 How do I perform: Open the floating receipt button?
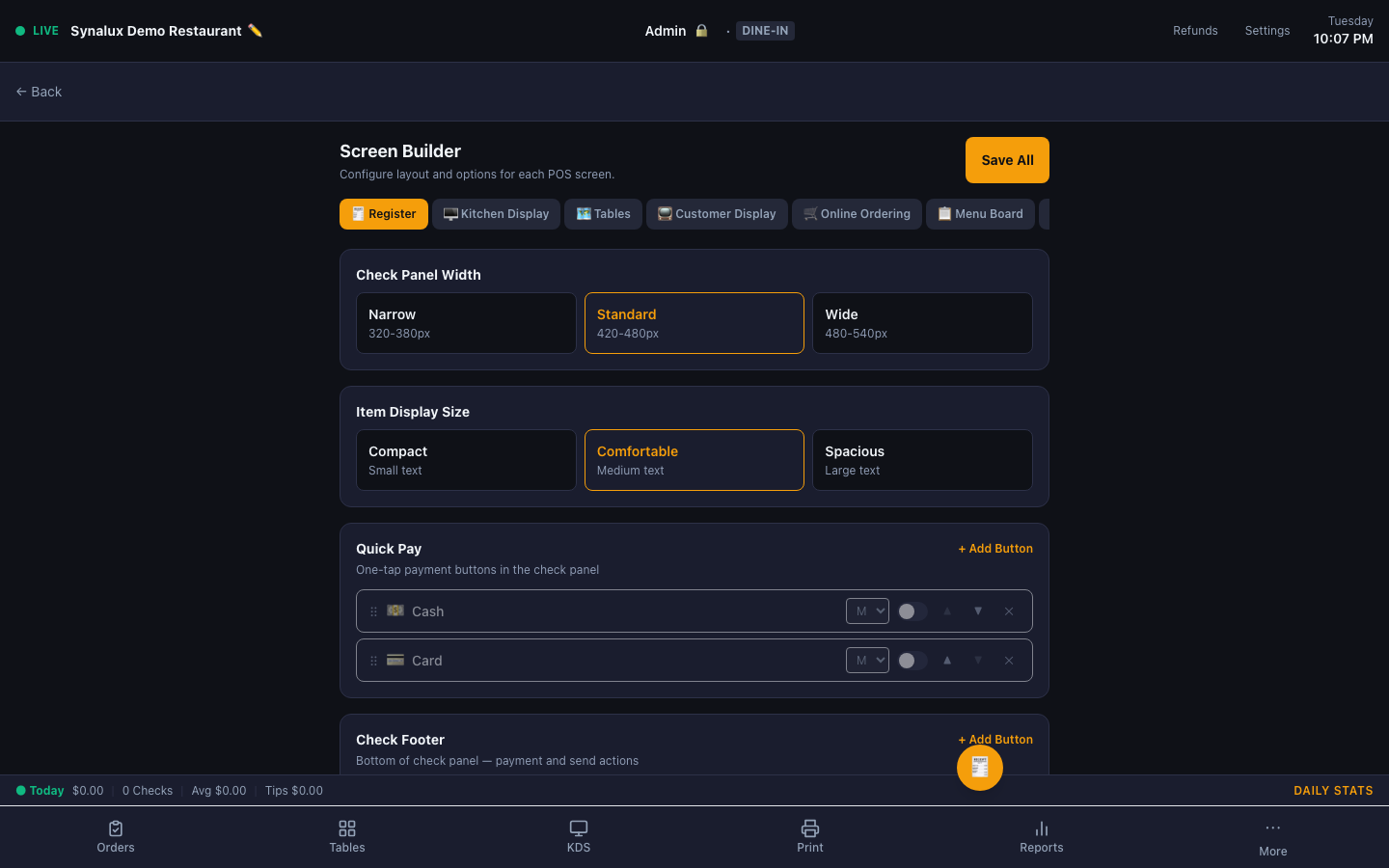click(980, 768)
